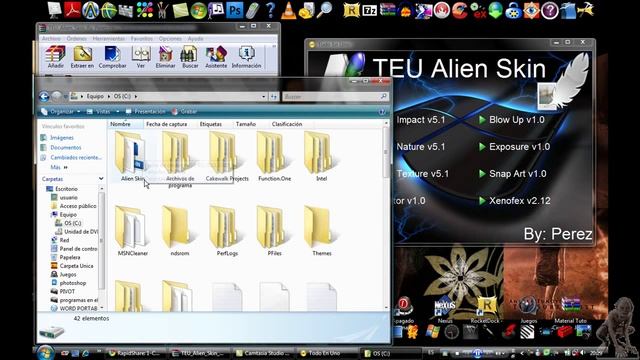This screenshot has height=360, width=640.
Task: Open Órdenes menu in WinRAR
Action: tap(77, 38)
